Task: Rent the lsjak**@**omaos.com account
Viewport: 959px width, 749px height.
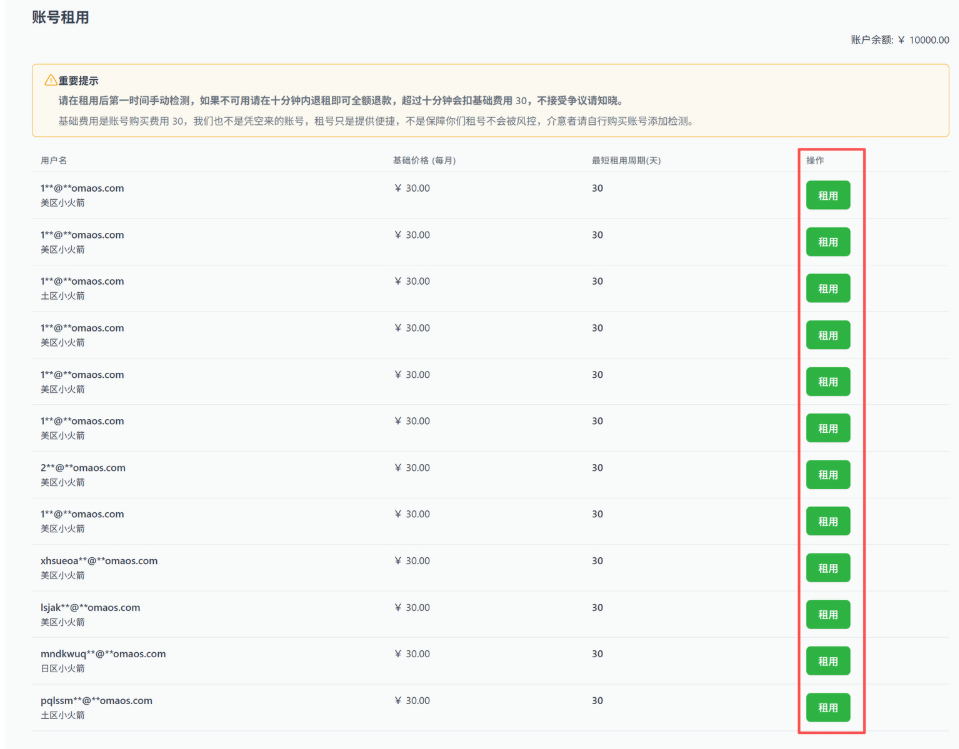Action: 828,614
